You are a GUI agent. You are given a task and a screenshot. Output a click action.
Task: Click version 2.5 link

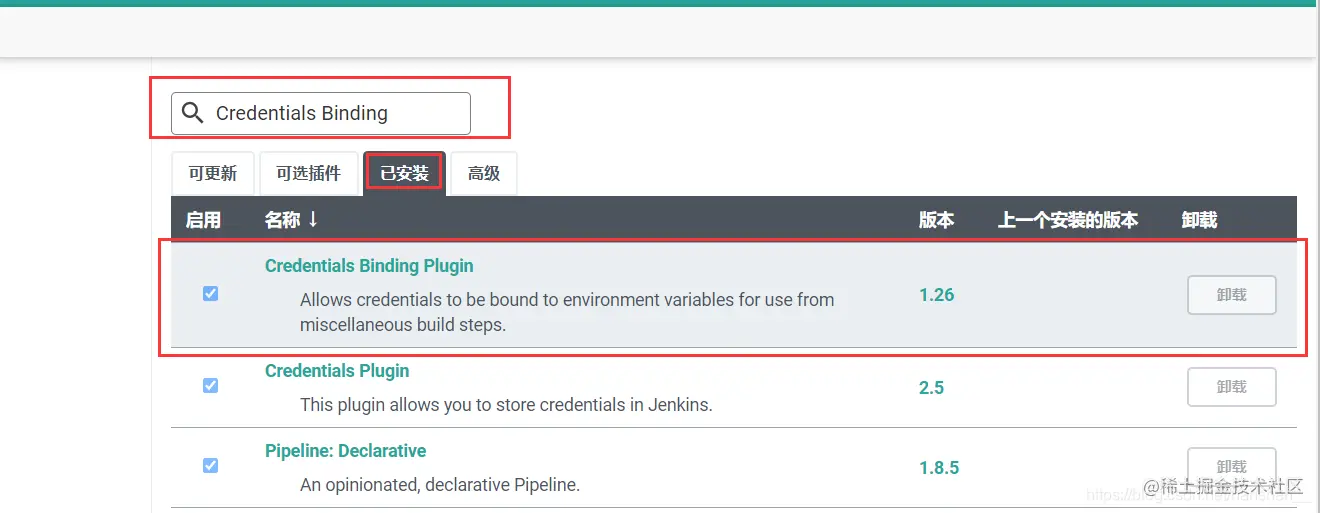pos(931,387)
